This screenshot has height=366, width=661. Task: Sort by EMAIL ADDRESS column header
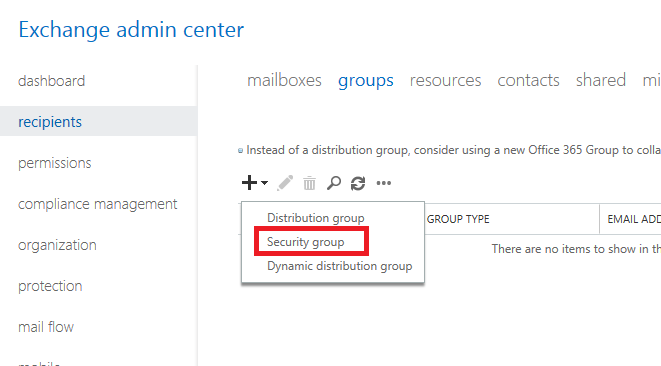pos(634,219)
